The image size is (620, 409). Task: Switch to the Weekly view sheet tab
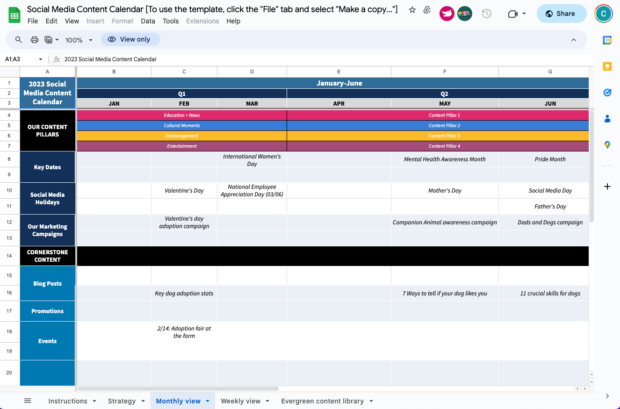pyautogui.click(x=240, y=400)
